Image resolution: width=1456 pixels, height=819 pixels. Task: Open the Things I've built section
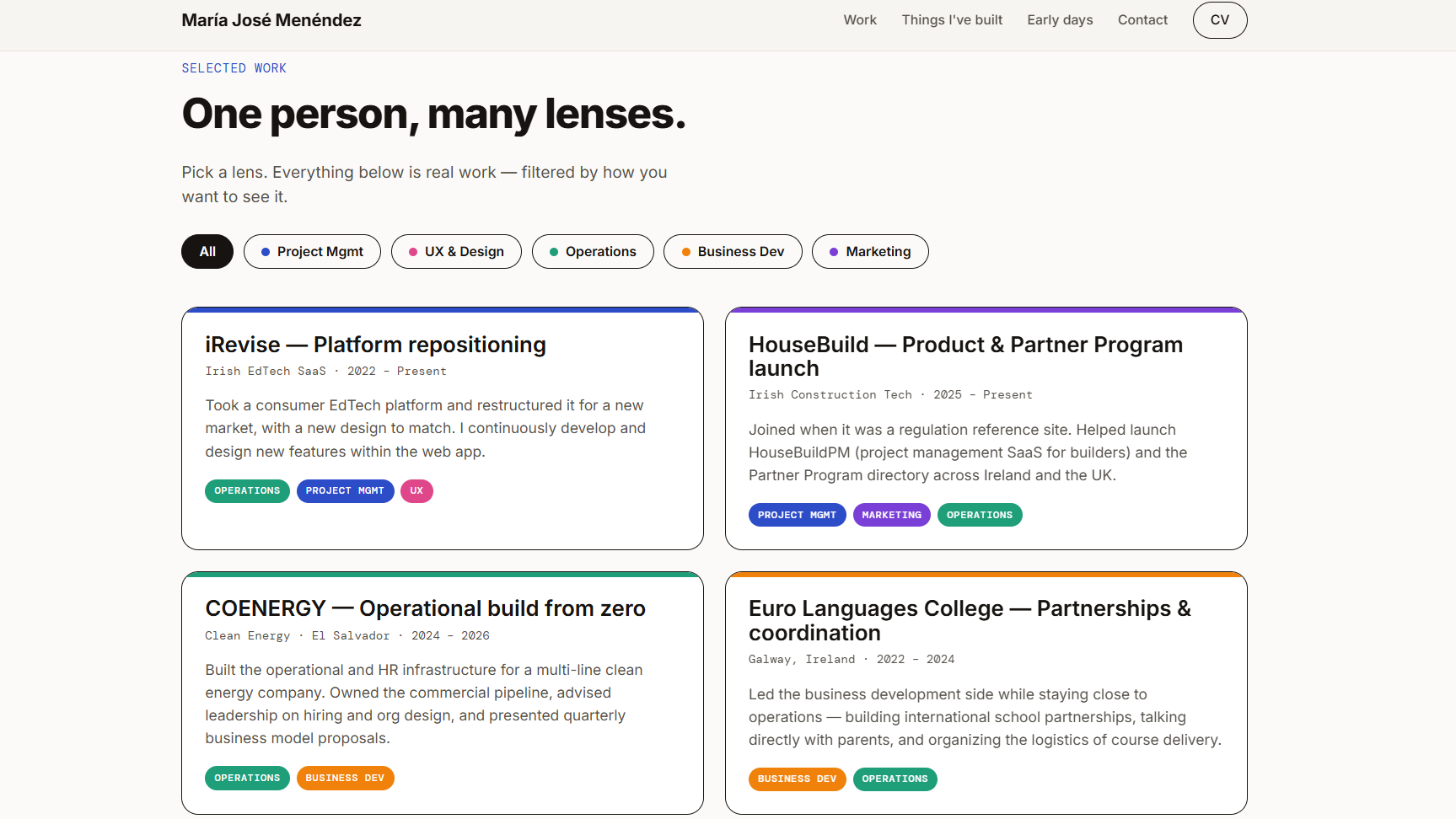(952, 20)
